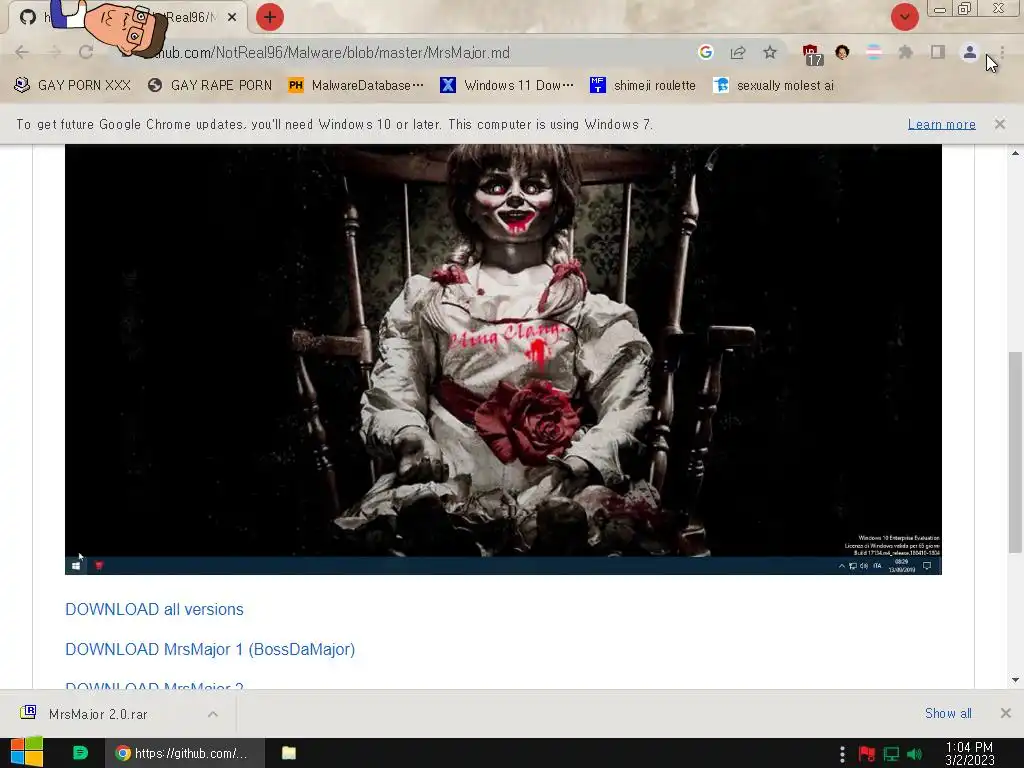Open the red extension with badge 17
The width and height of the screenshot is (1024, 768).
tap(812, 54)
